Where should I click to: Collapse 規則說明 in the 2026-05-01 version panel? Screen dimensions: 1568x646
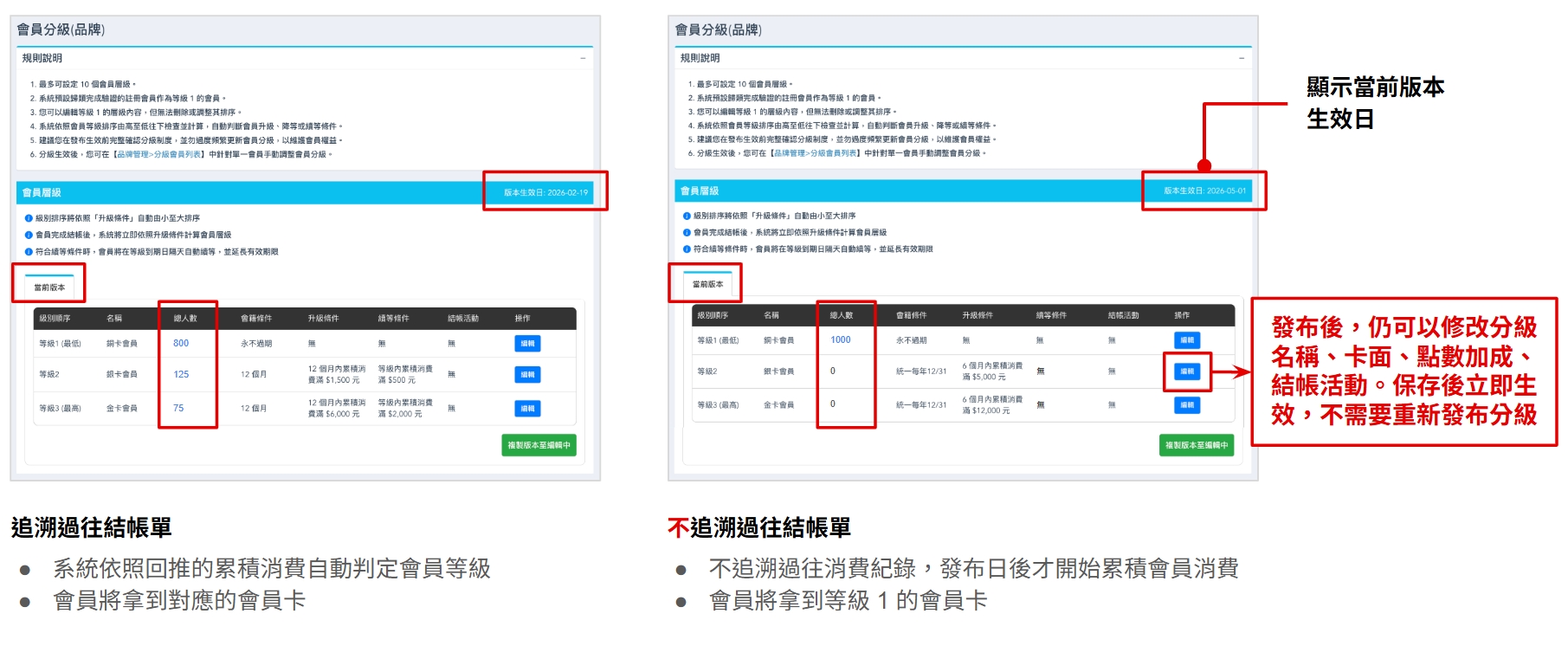(x=1241, y=58)
